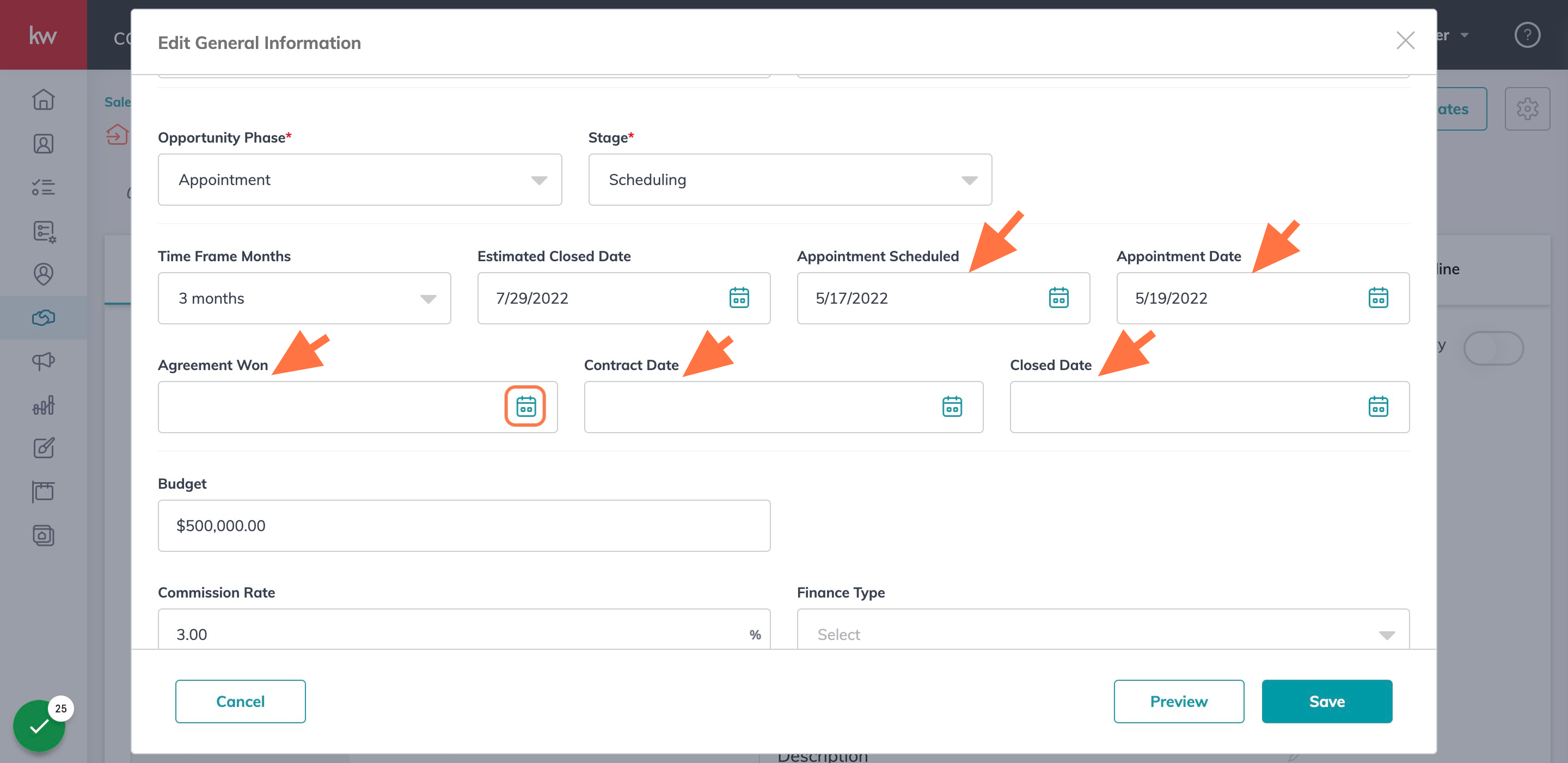This screenshot has width=1568, height=763.
Task: Open the board icon in sidebar
Action: (43, 491)
